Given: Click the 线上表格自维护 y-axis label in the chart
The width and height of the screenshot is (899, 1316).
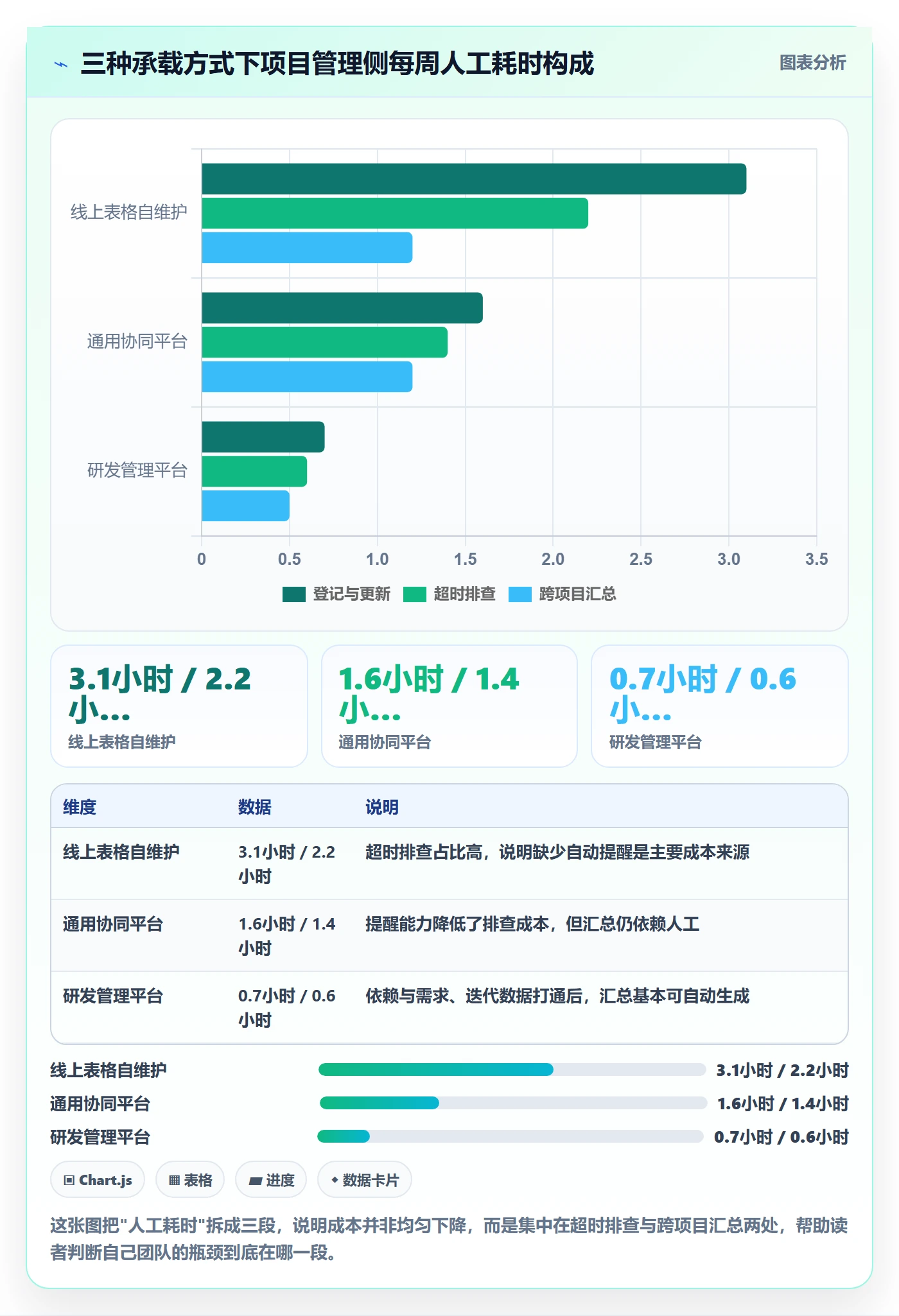Looking at the screenshot, I should point(129,212).
